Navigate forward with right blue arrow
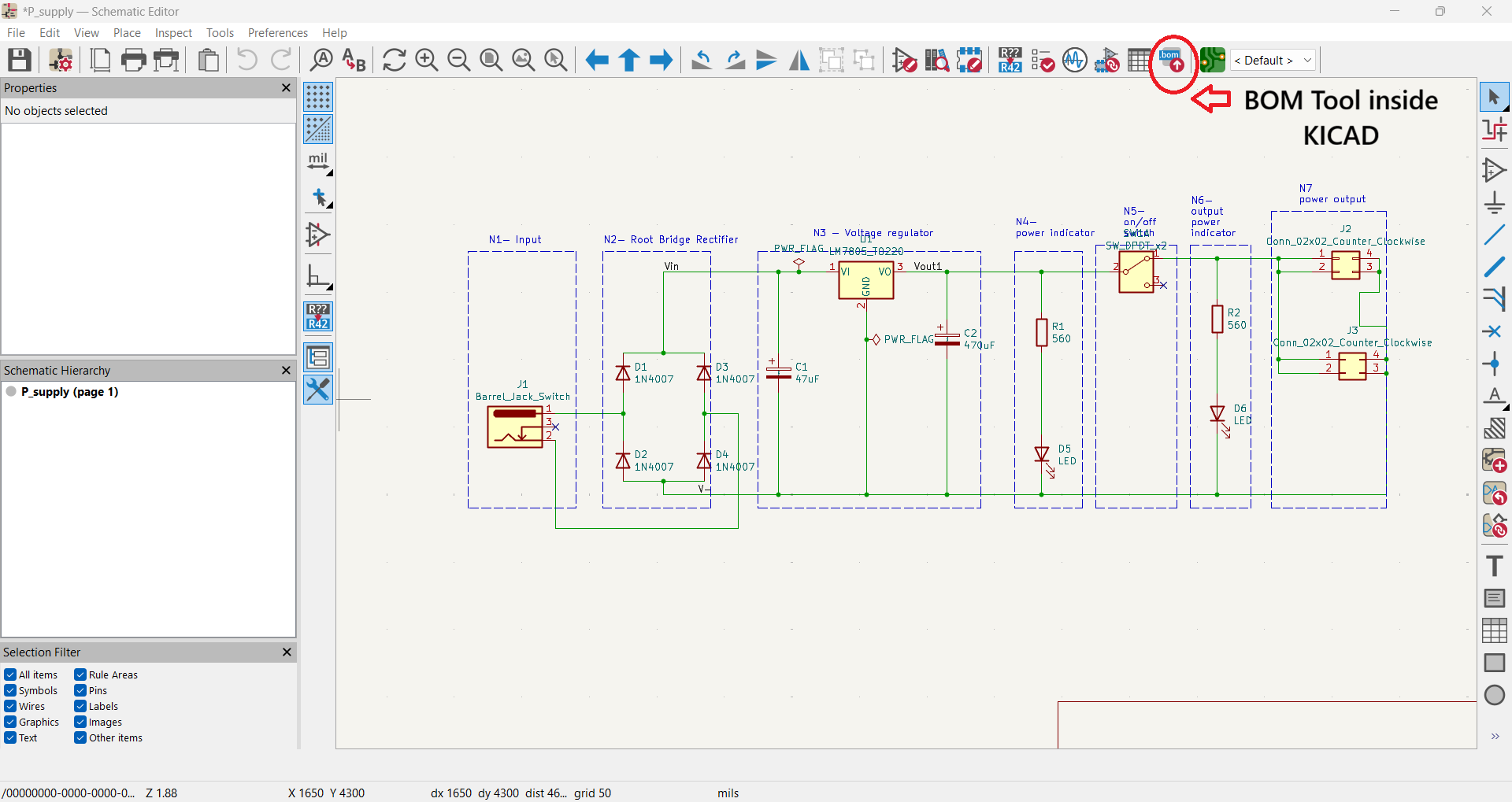 pos(661,60)
